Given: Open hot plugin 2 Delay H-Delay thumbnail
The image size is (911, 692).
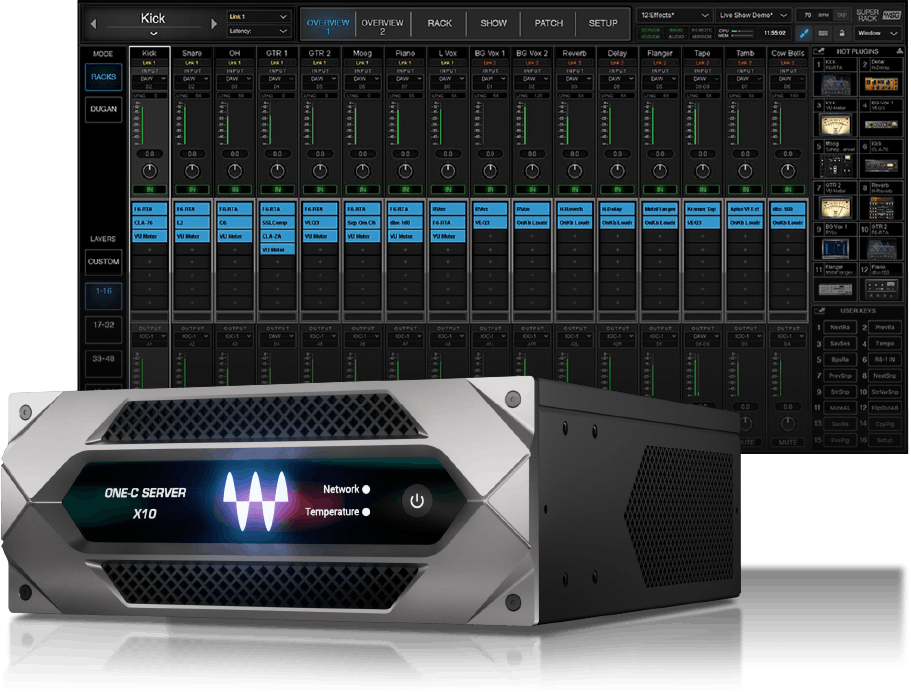Looking at the screenshot, I should tap(881, 85).
